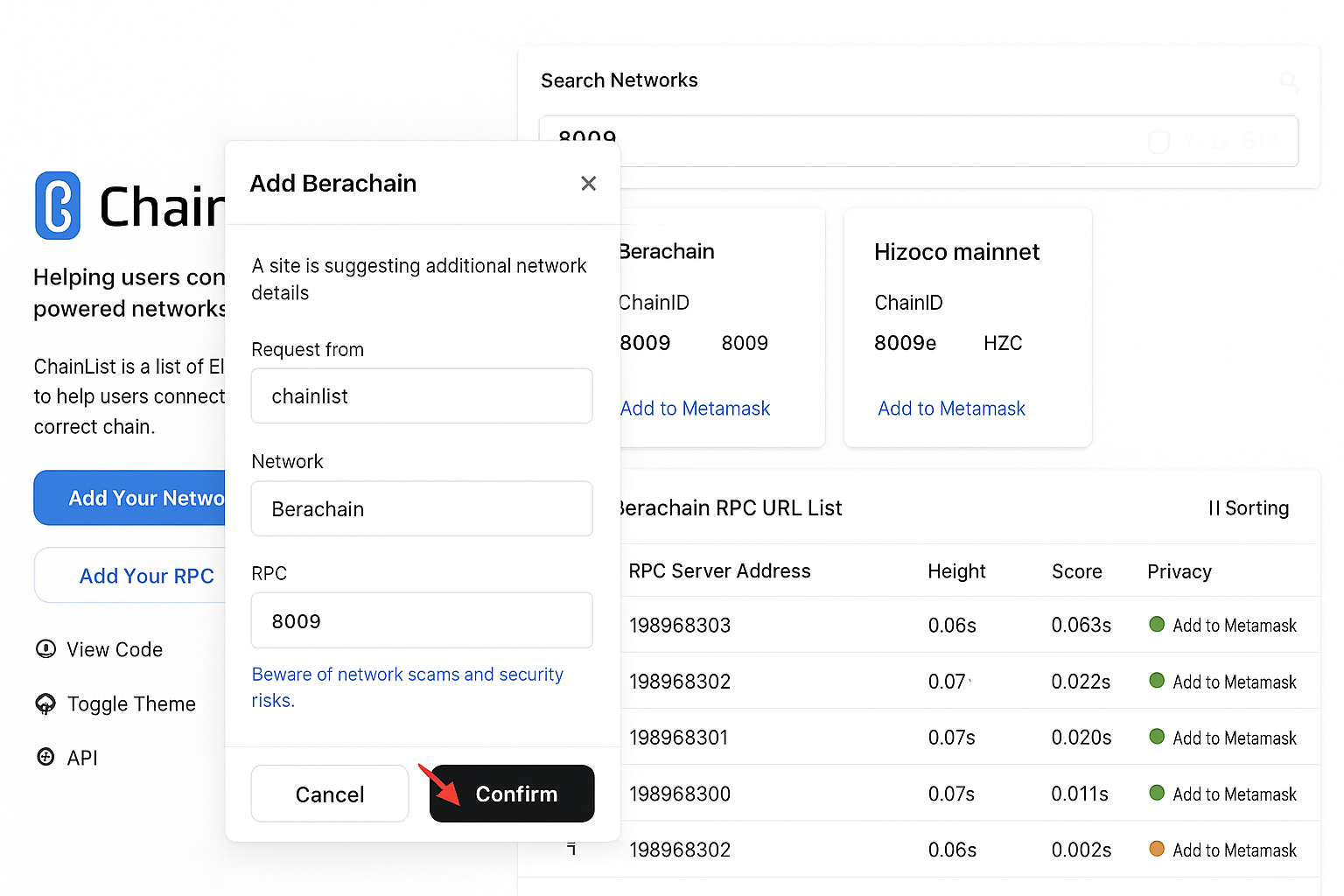Viewport: 1344px width, 896px height.
Task: Click the Berachain RPC URL List heading
Action: click(x=731, y=508)
